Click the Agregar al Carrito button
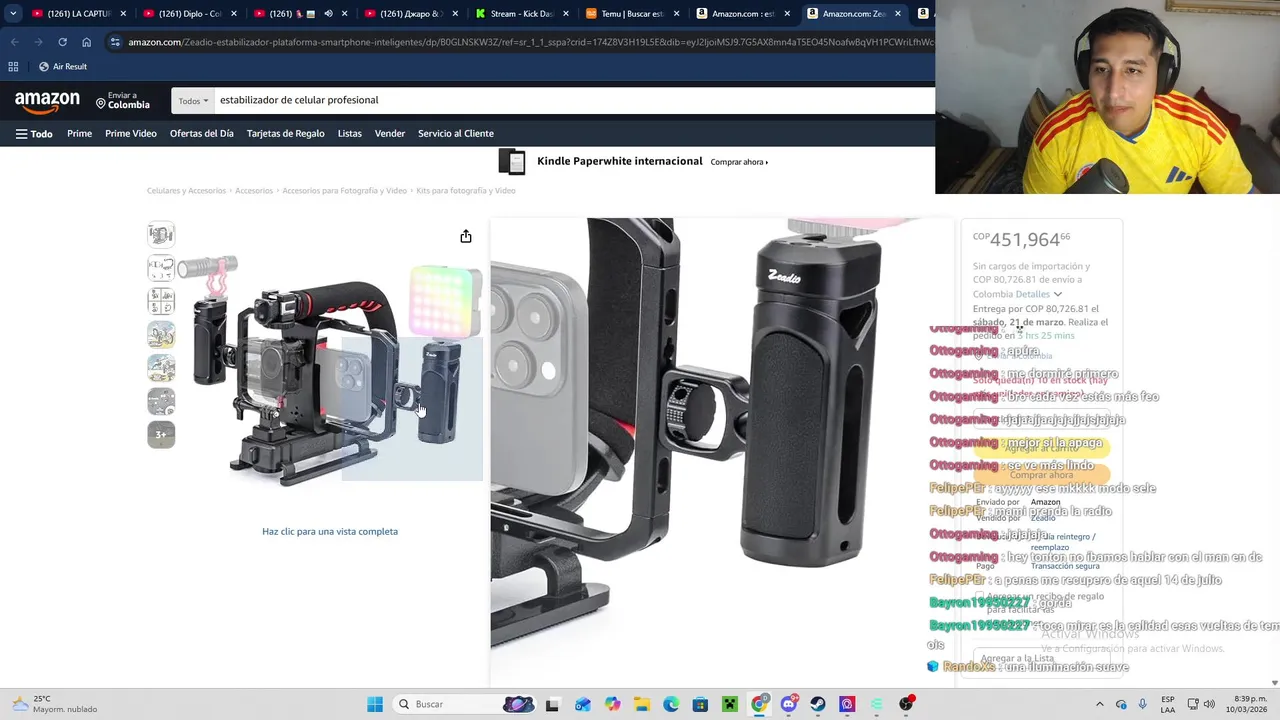Image resolution: width=1280 pixels, height=720 pixels. 1041,448
